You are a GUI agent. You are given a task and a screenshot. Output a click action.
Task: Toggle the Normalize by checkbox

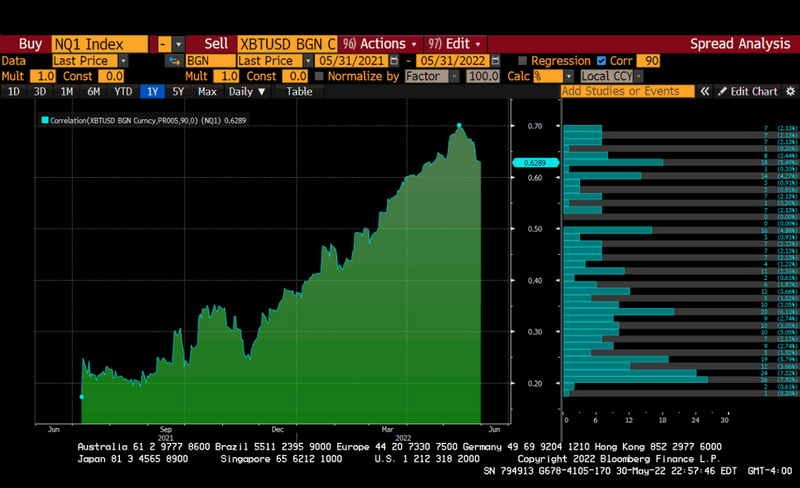pos(319,76)
